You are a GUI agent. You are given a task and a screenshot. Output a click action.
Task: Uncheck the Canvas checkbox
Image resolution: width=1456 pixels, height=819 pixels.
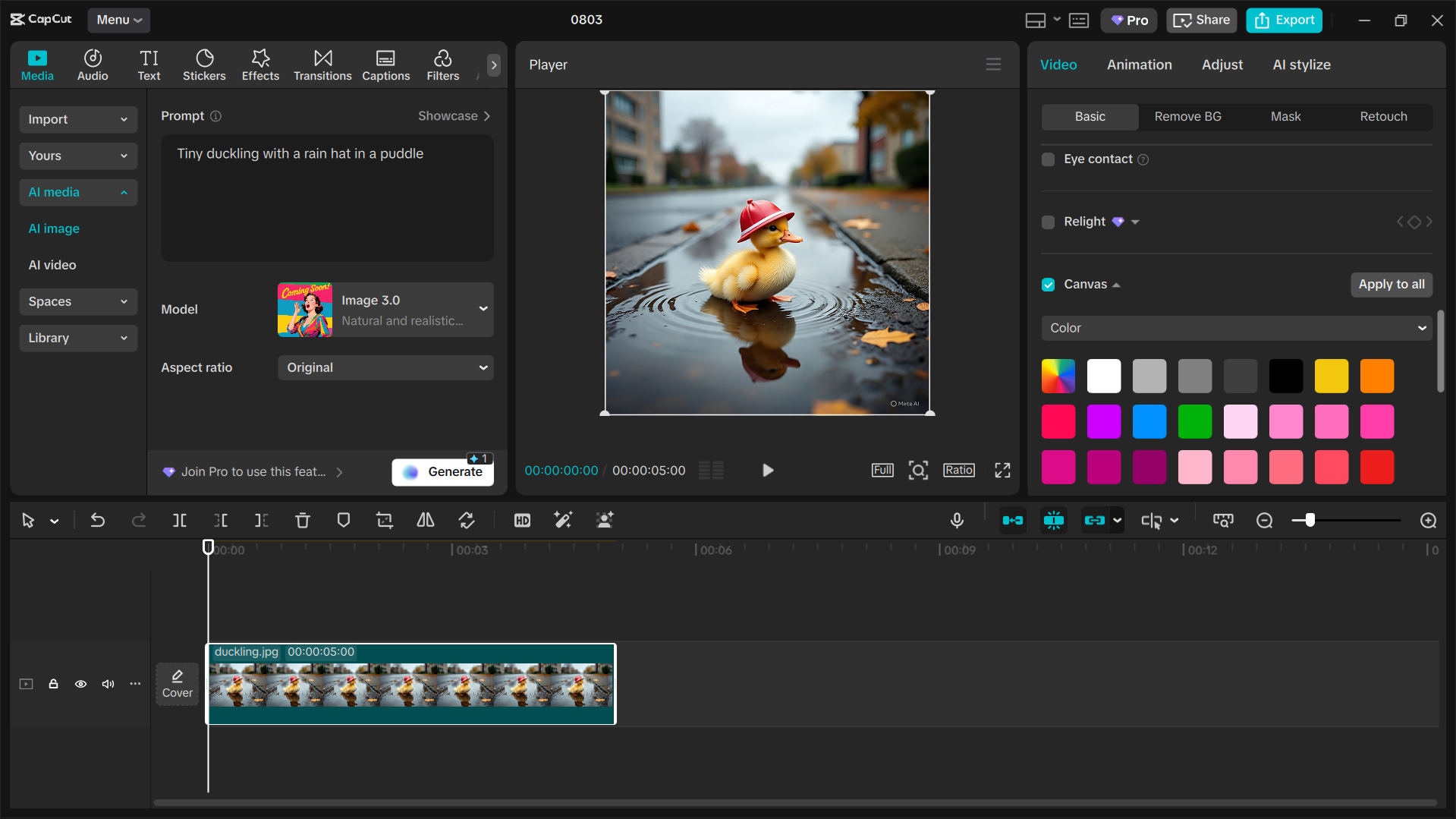point(1048,285)
